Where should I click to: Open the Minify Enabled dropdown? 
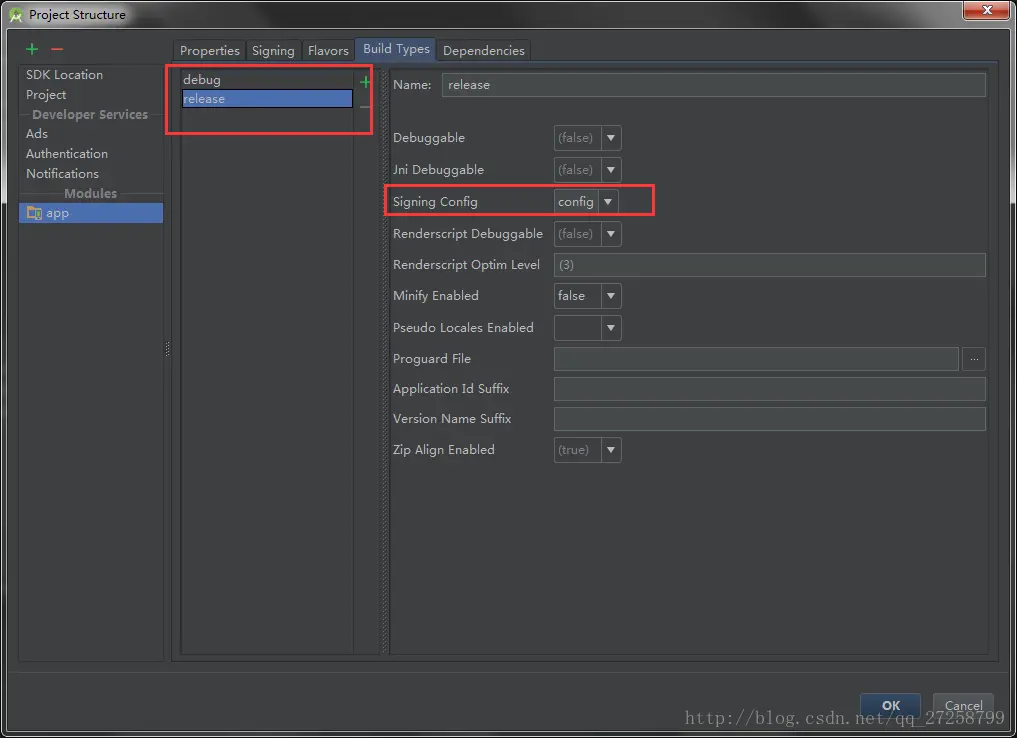611,296
